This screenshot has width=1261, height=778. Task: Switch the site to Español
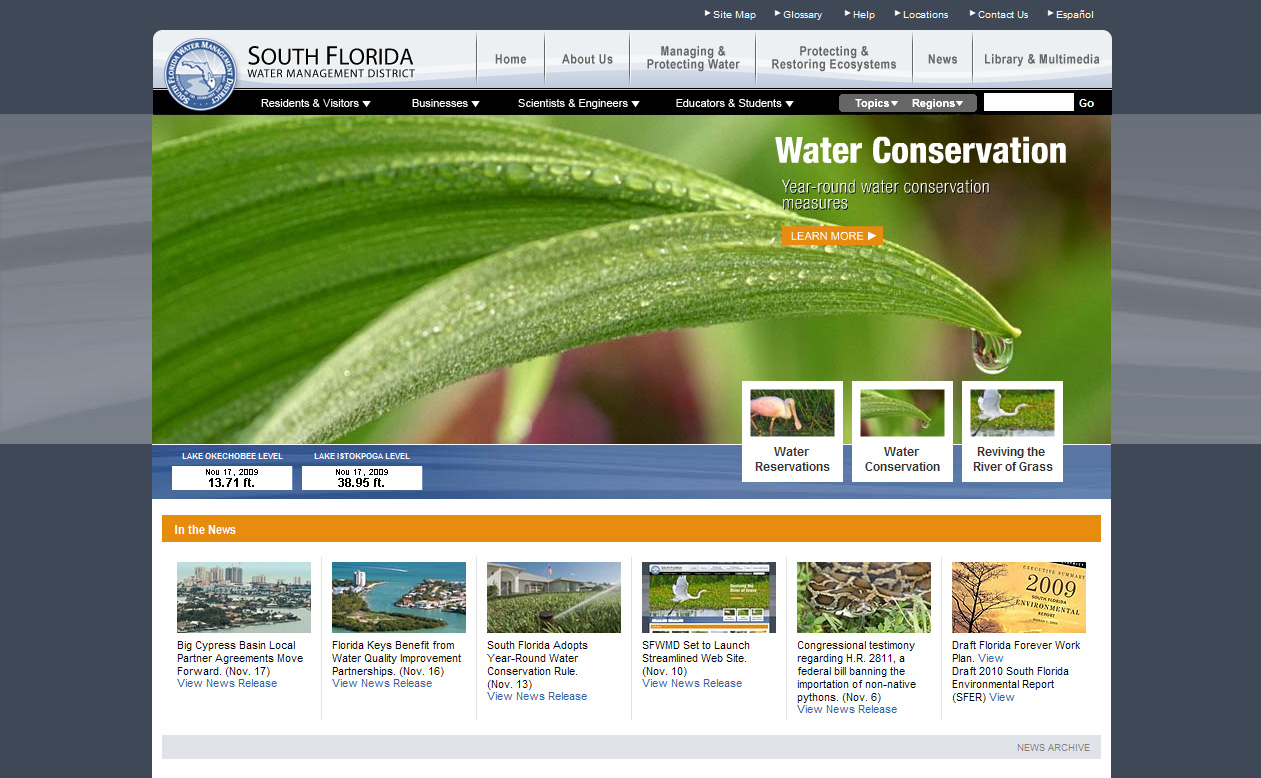pyautogui.click(x=1075, y=15)
